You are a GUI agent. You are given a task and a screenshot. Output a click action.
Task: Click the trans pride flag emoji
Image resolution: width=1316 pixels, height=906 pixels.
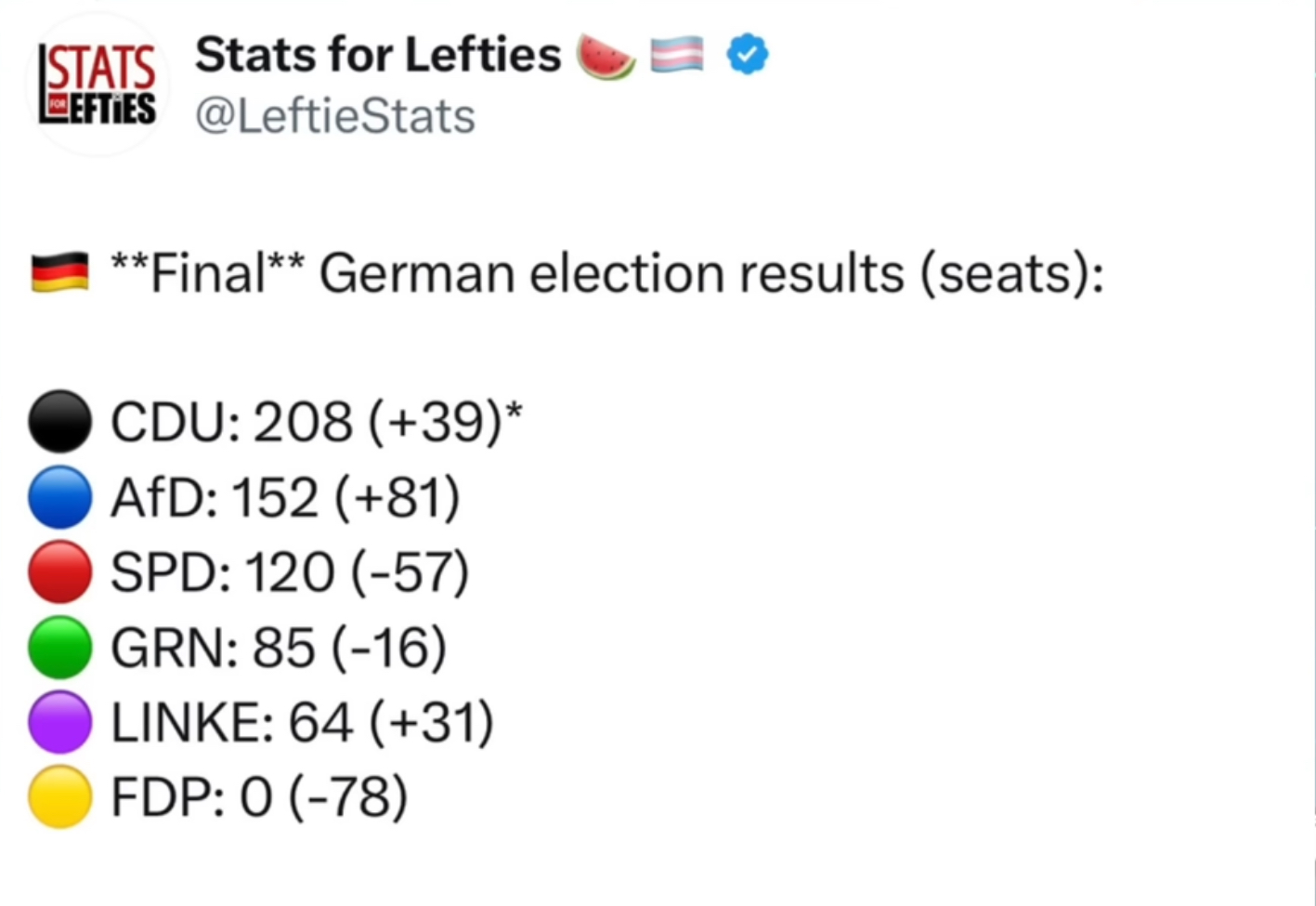click(x=677, y=56)
